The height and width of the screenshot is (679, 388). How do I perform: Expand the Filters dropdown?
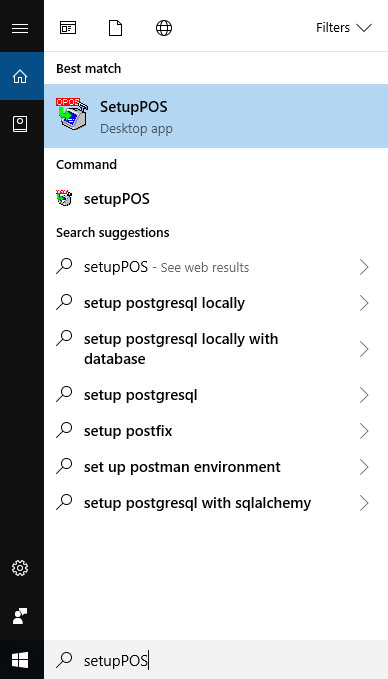344,28
